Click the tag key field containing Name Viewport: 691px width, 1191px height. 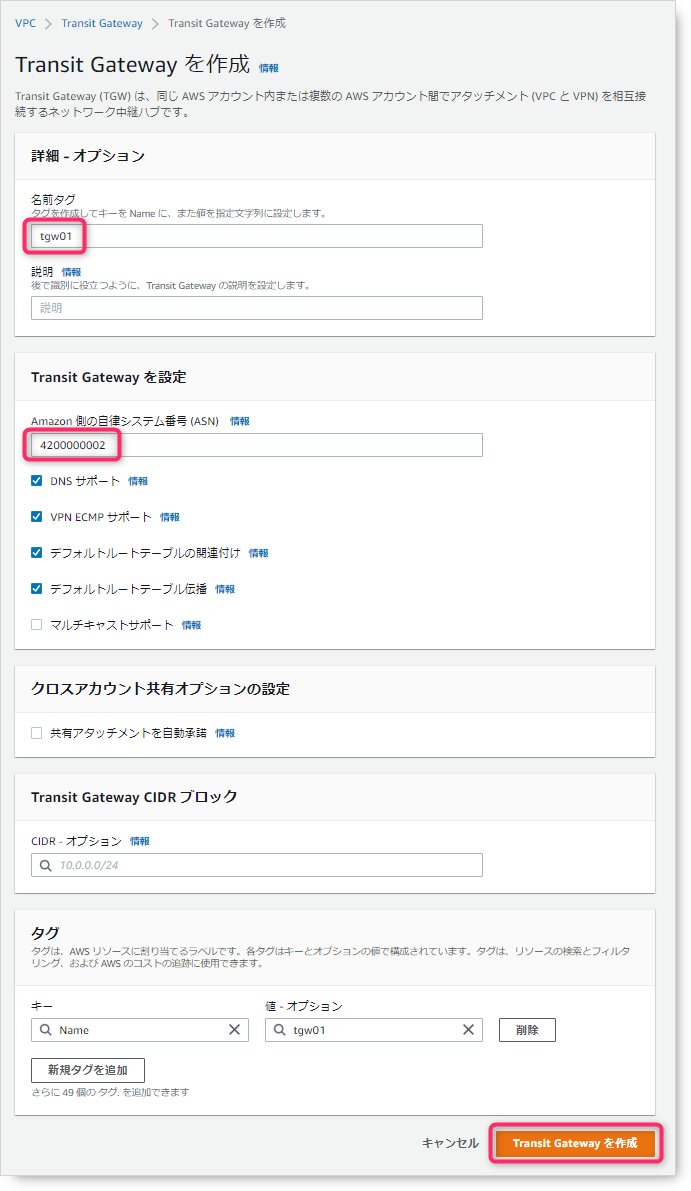tap(140, 1030)
